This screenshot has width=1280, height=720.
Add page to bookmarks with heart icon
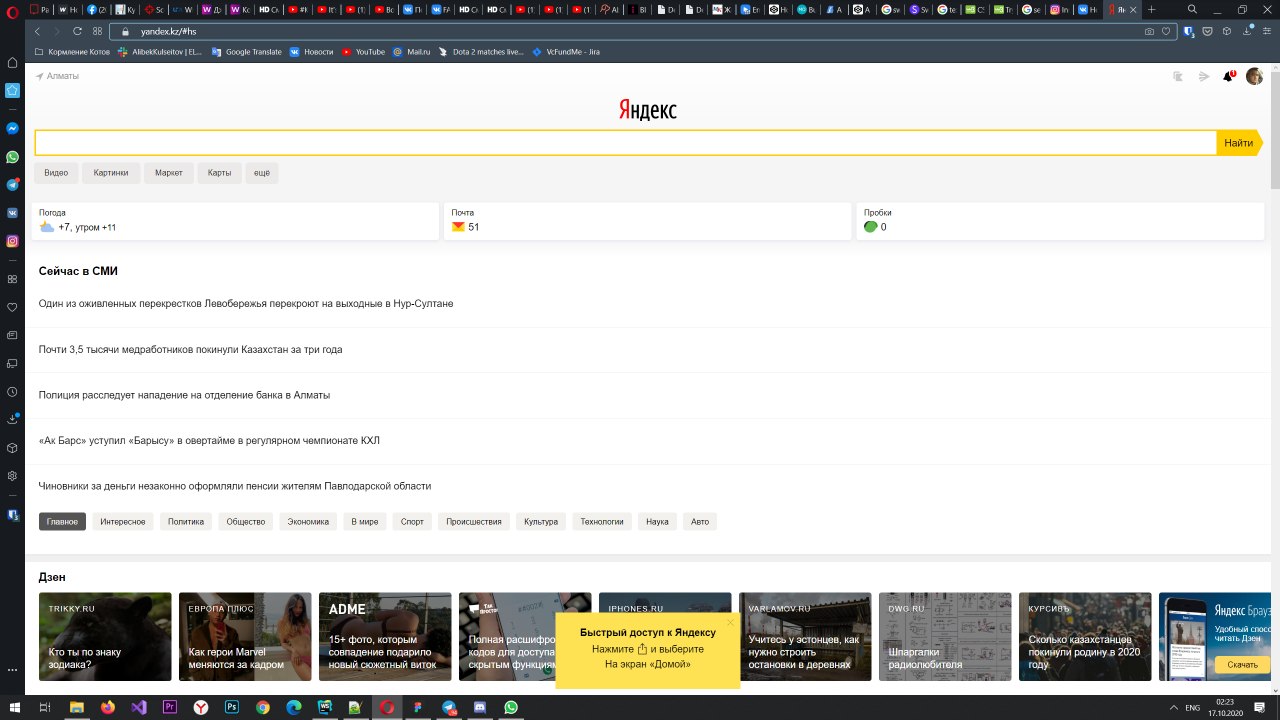(x=1167, y=31)
